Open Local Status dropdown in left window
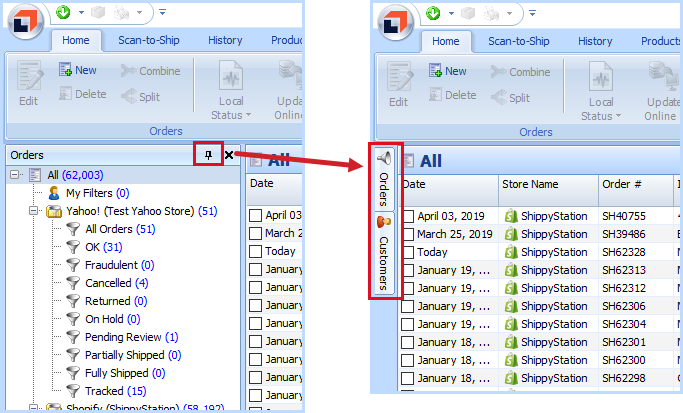The height and width of the screenshot is (413, 683). click(x=231, y=90)
